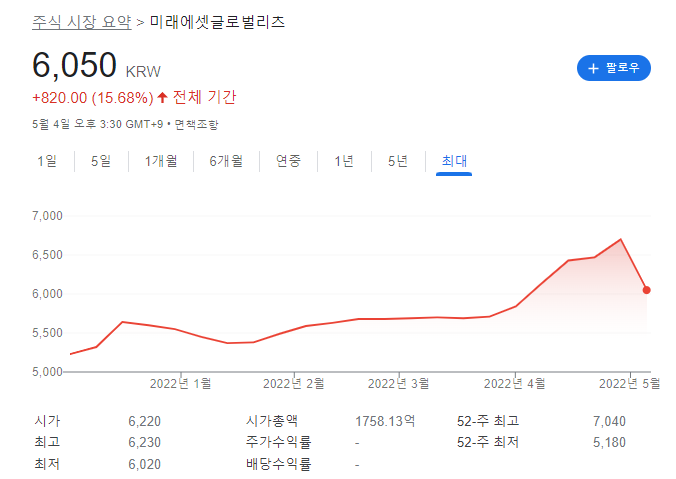Click the 5,180 52-week low value
Viewport: 676px width, 479px height.
609,442
